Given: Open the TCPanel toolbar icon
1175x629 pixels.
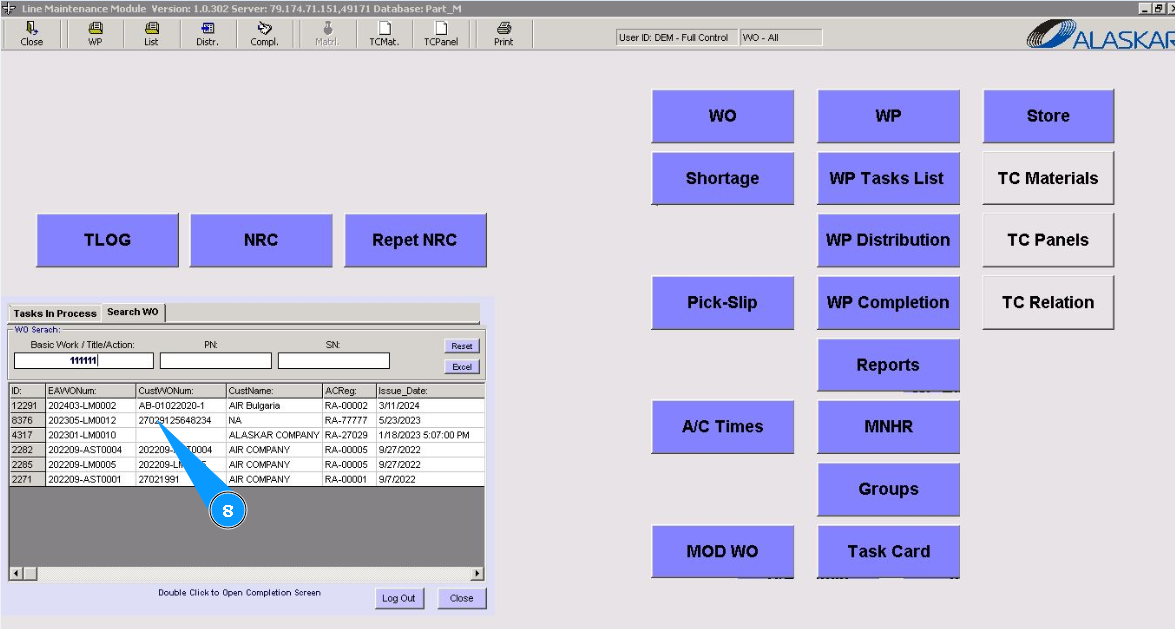Looking at the screenshot, I should [x=441, y=34].
